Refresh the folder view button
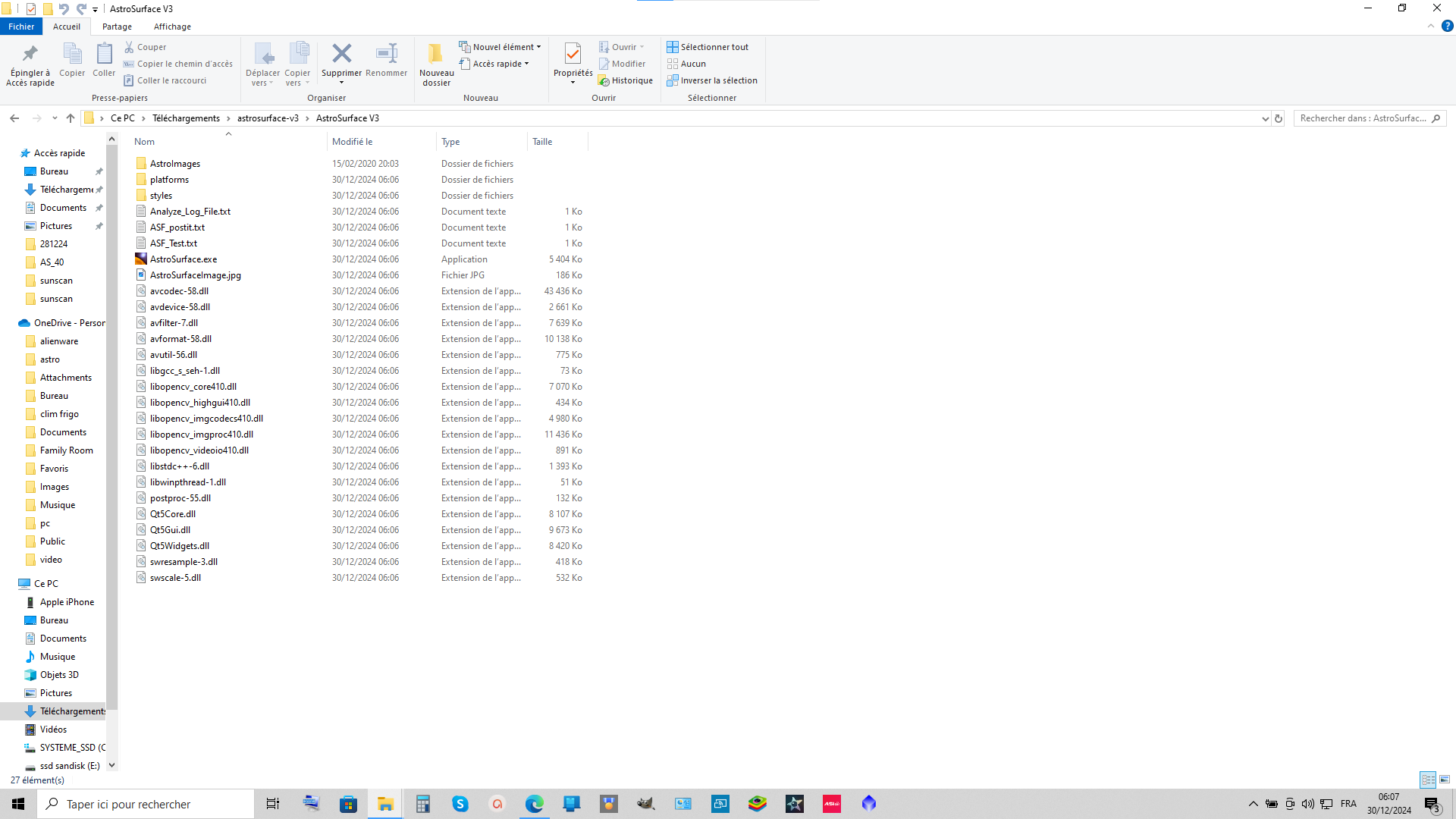The image size is (1456, 819). 1279,118
